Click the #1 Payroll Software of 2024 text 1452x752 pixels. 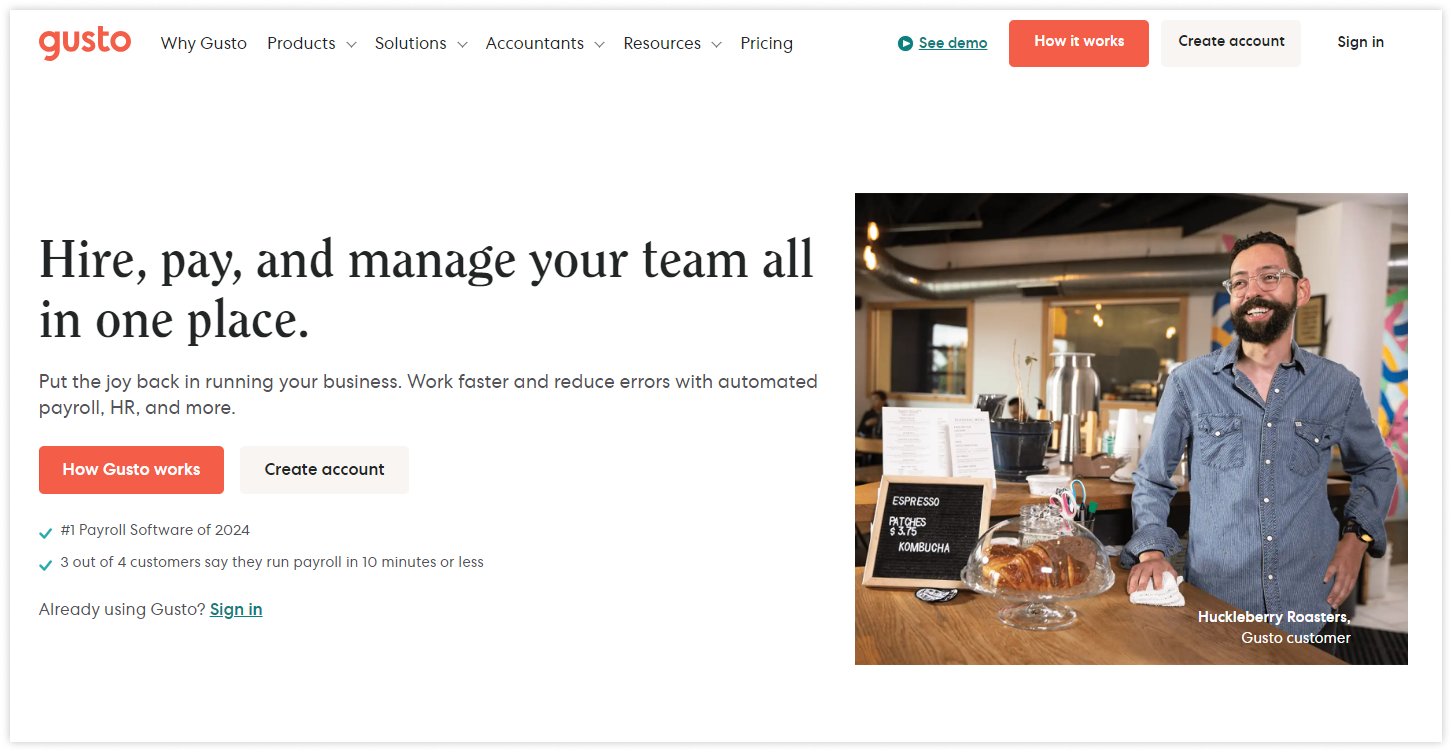[x=155, y=530]
